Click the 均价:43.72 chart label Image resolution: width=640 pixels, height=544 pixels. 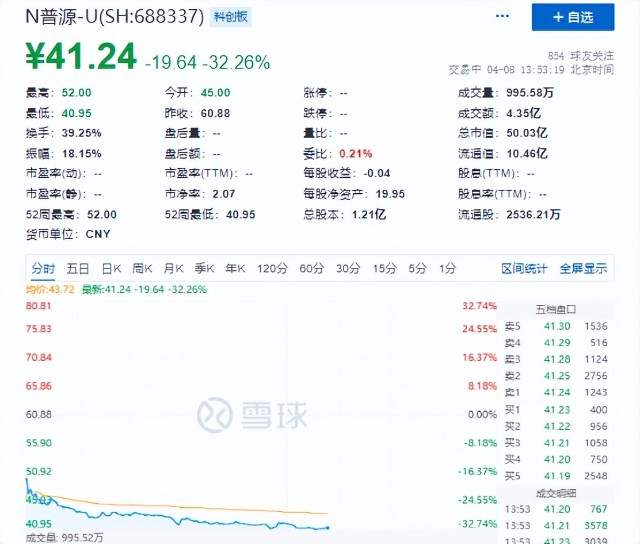[50, 289]
